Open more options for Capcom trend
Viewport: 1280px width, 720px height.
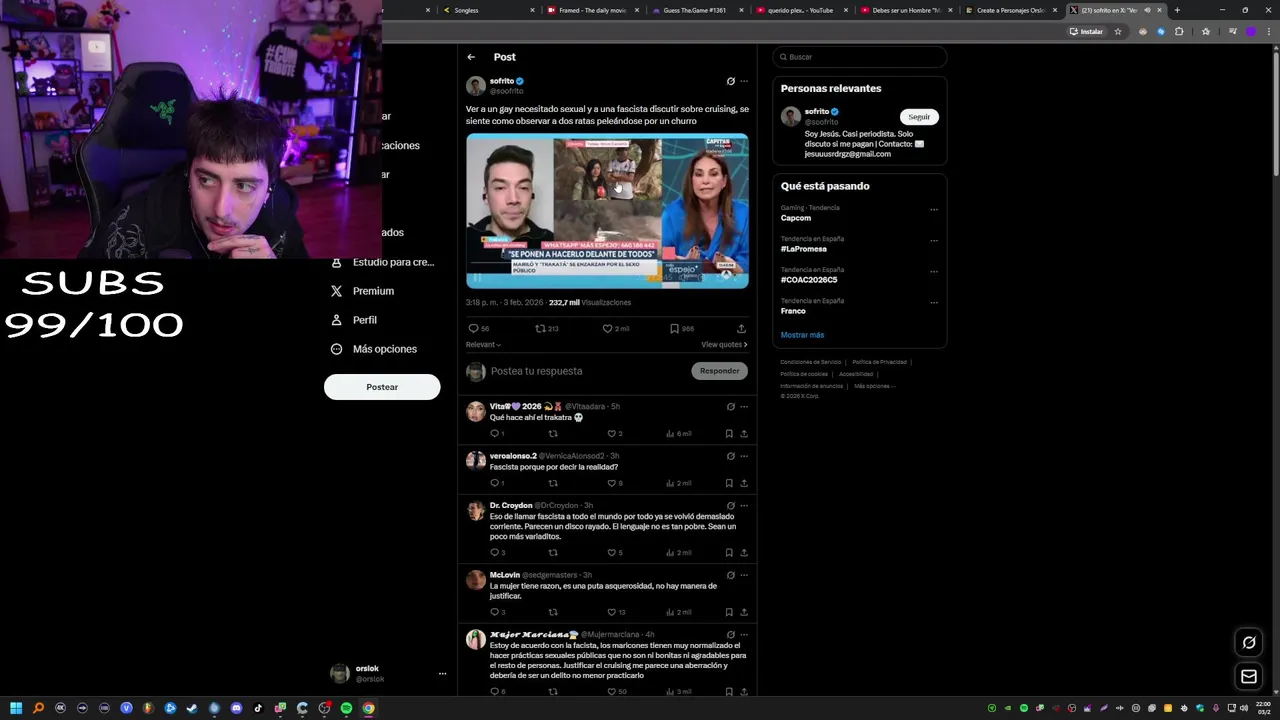click(x=934, y=210)
